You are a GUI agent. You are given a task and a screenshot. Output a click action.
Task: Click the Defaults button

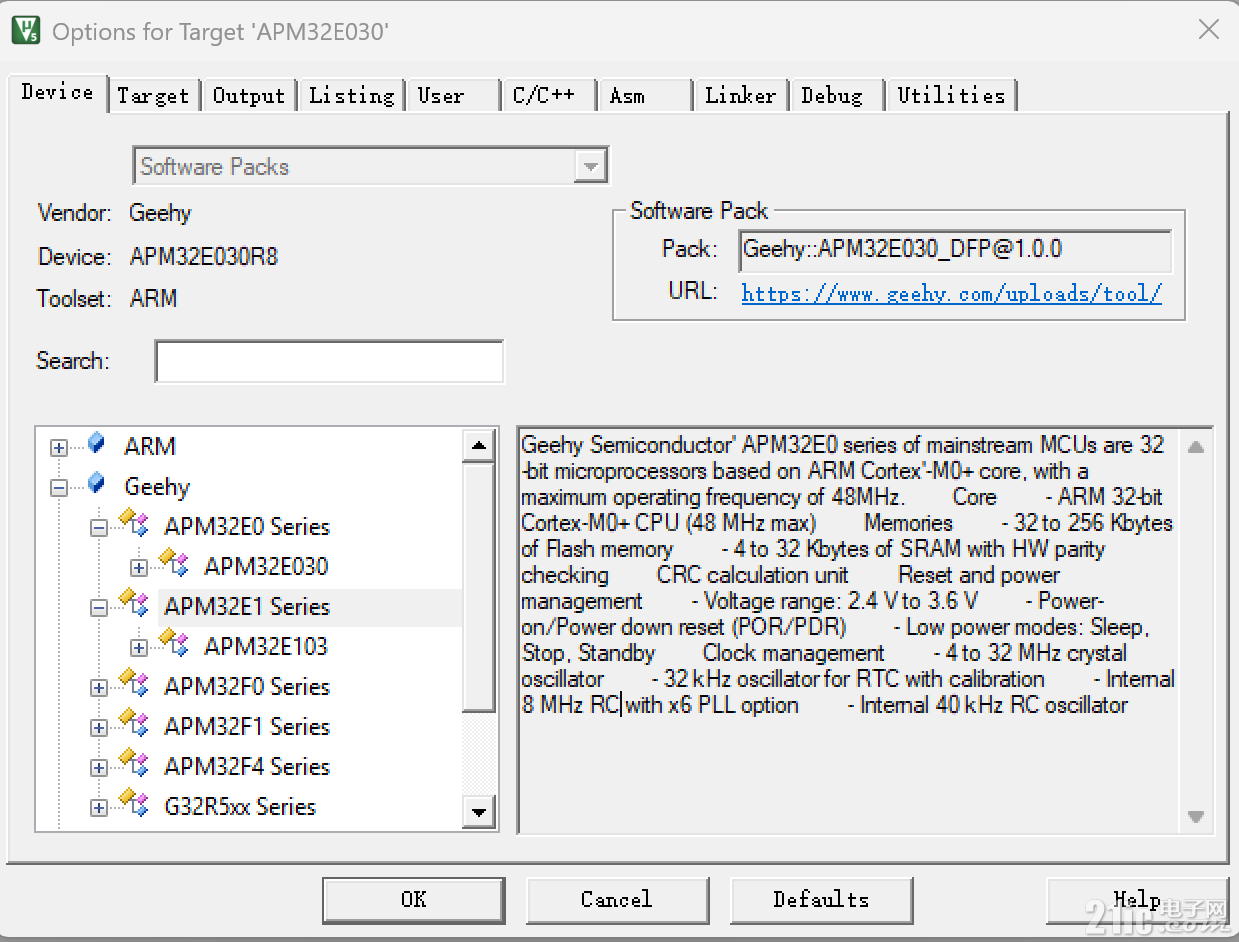821,899
